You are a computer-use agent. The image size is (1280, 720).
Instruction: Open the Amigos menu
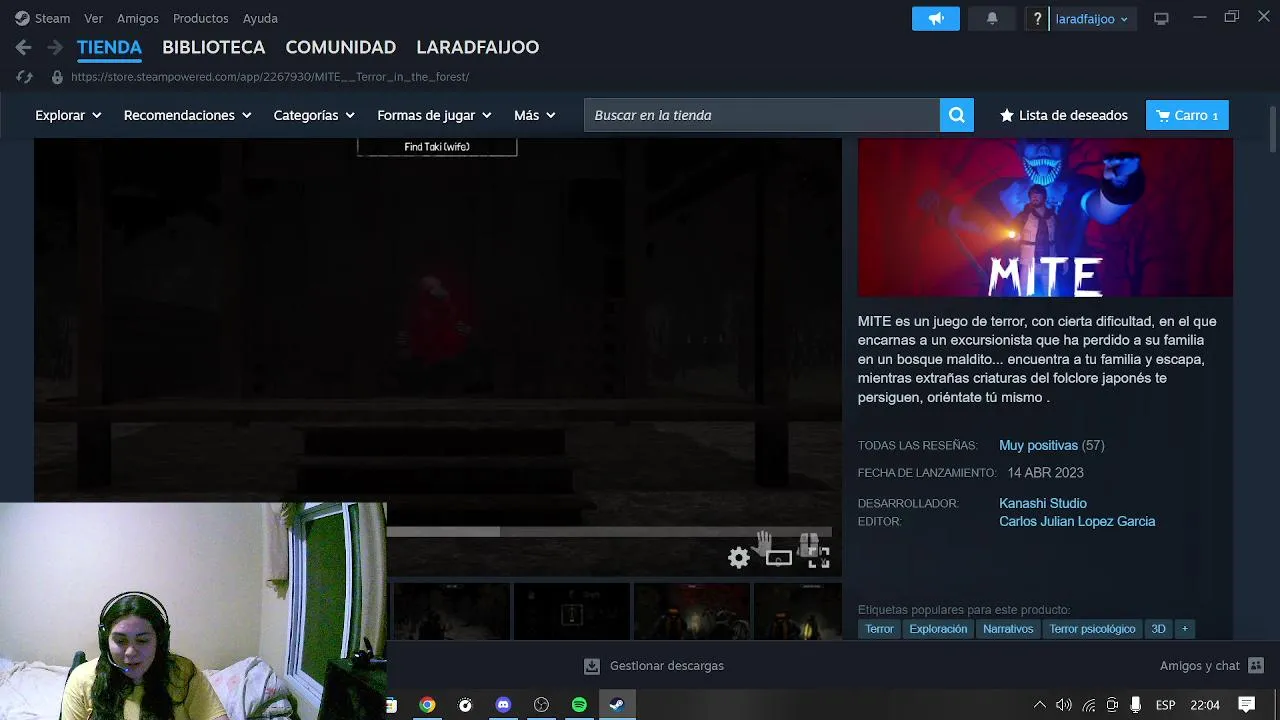click(138, 18)
